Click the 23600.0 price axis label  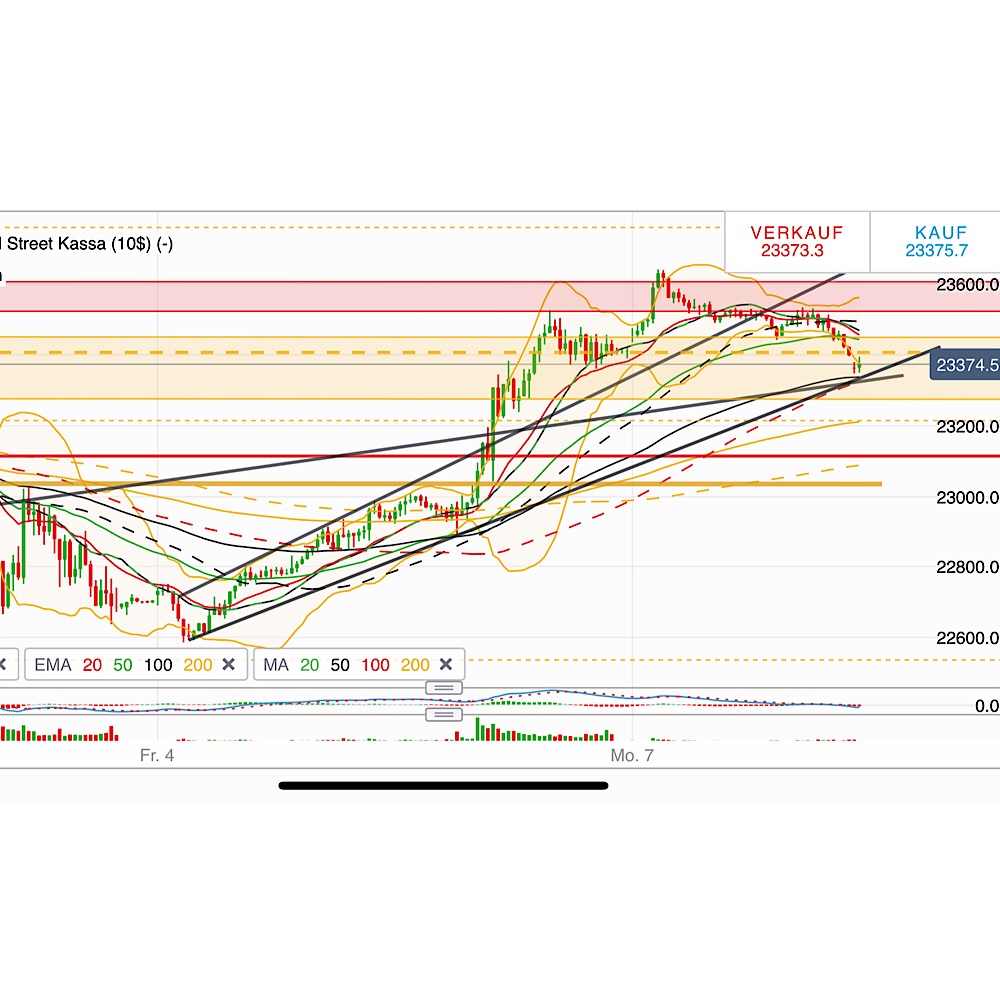point(966,285)
